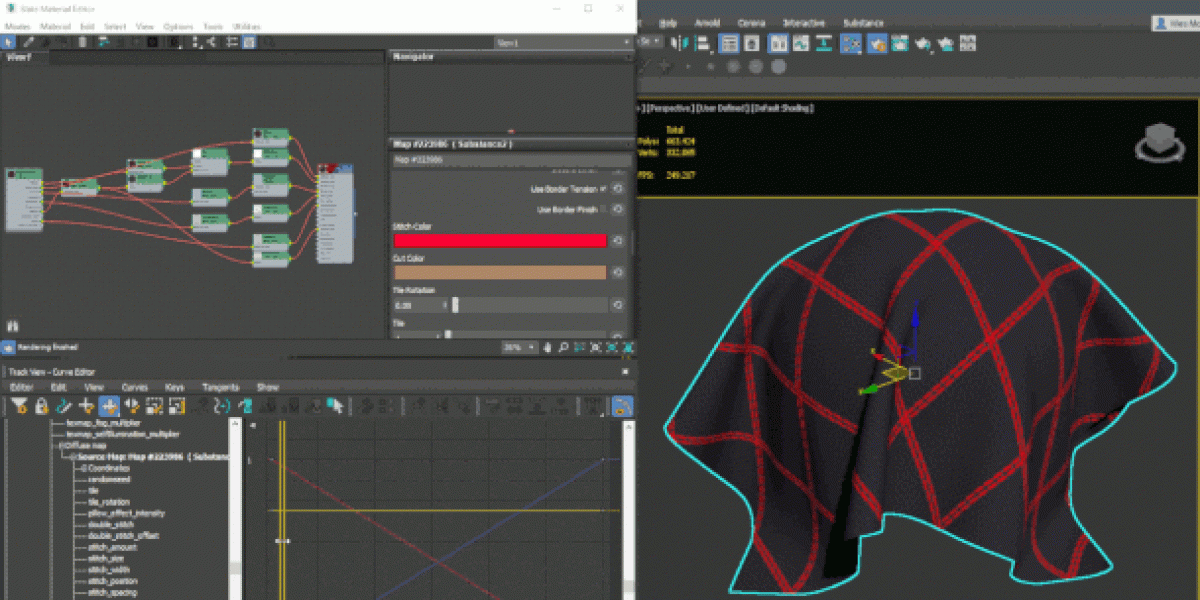1200x600 pixels.
Task: Click the delete (trash) icon in material toolbar
Action: coord(82,42)
